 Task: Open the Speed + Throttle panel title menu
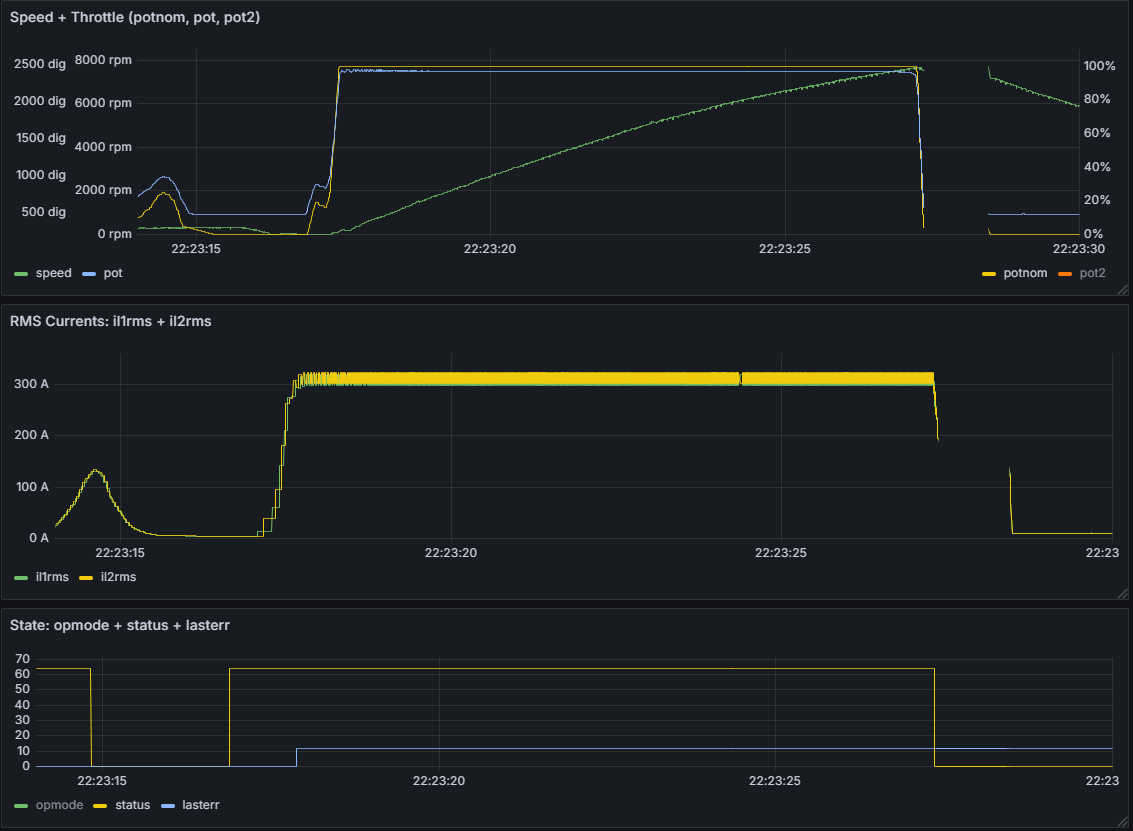point(135,17)
